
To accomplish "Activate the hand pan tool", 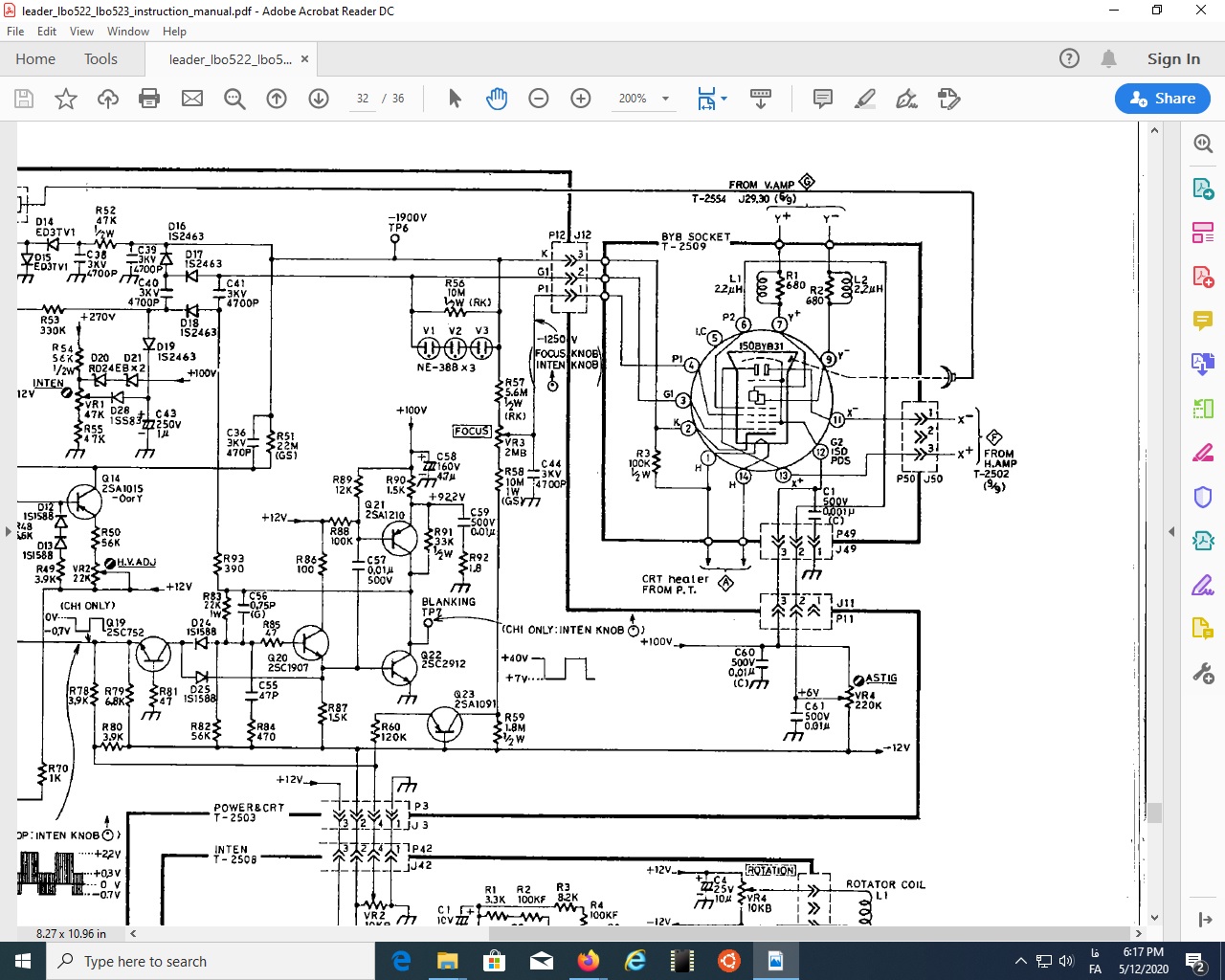I will 497,99.
